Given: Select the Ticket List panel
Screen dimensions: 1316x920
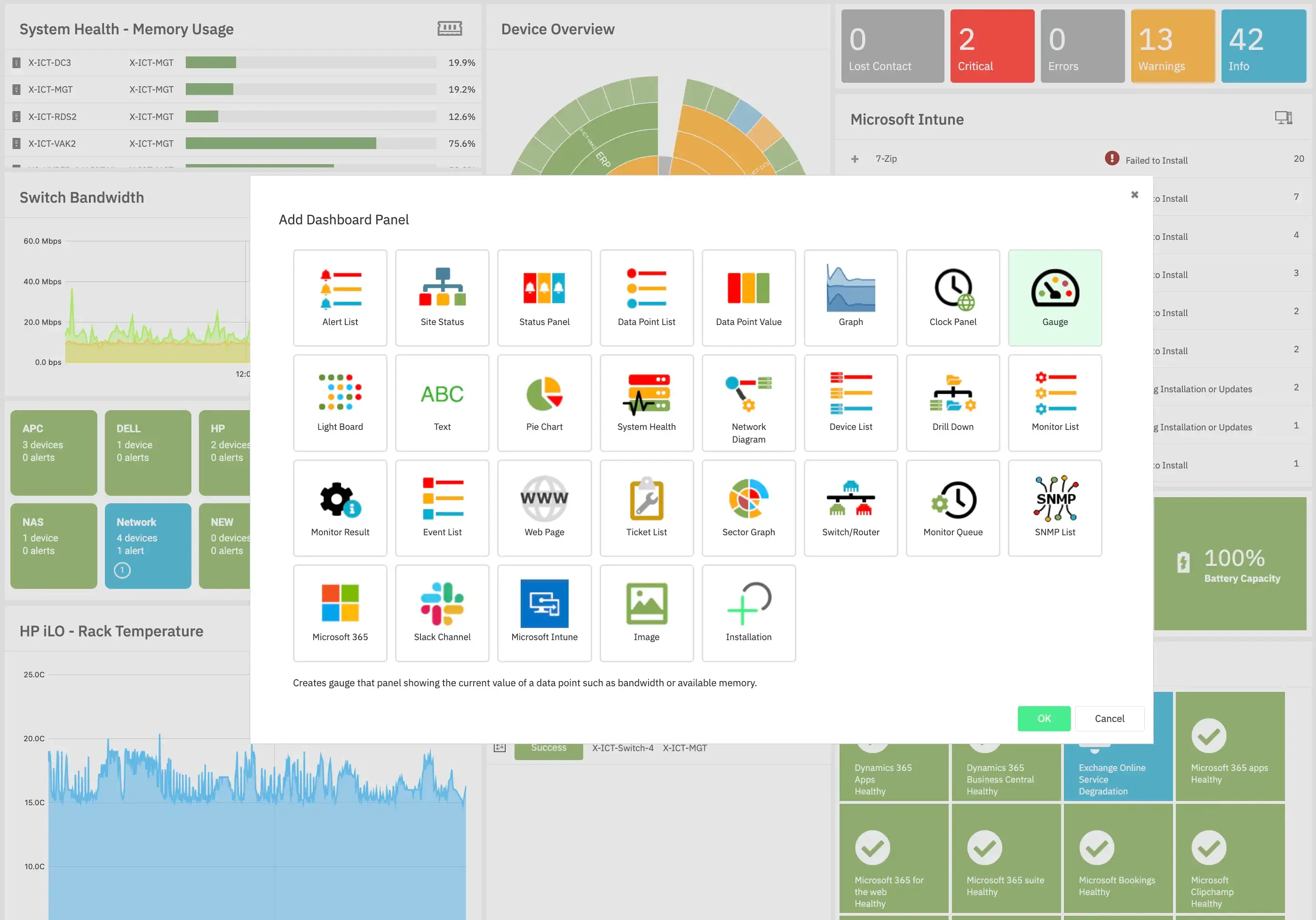Looking at the screenshot, I should [647, 508].
